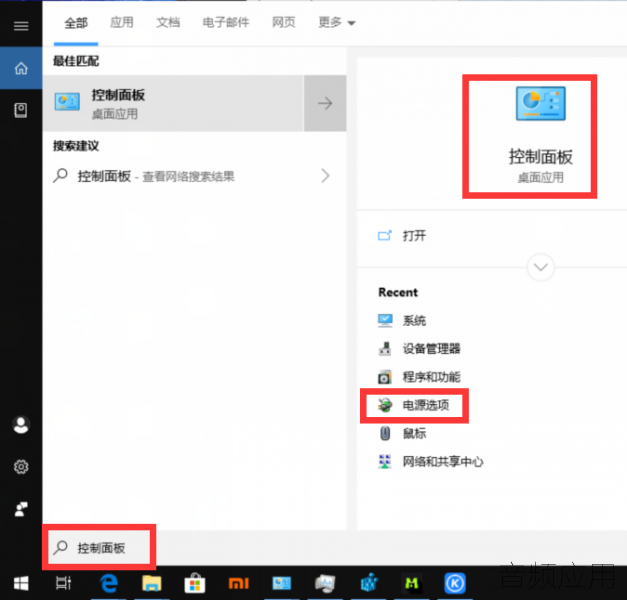Expand arrow next to 控制面板 best match
Viewport: 627px width, 600px height.
tap(325, 103)
